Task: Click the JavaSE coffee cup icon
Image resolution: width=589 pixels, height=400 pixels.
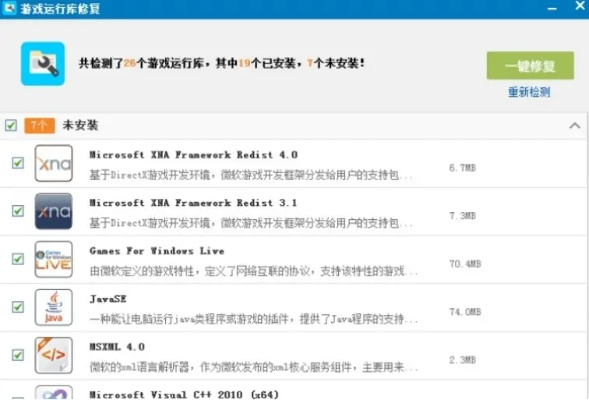Action: (54, 307)
